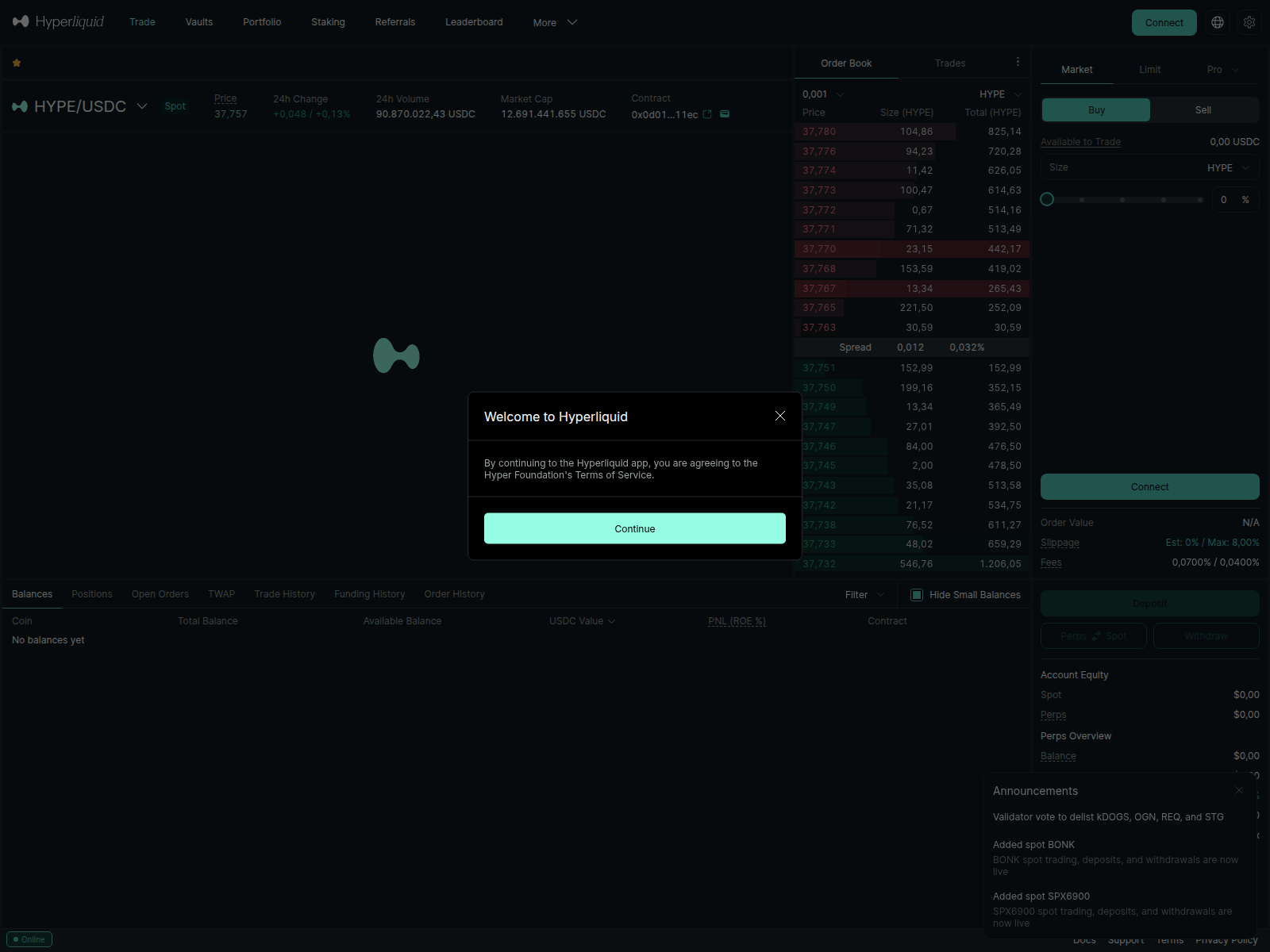Viewport: 1270px width, 952px height.
Task: Open Order History tab
Action: click(x=455, y=594)
